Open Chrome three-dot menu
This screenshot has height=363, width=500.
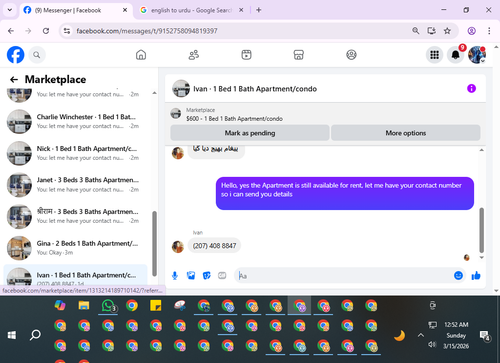[489, 31]
